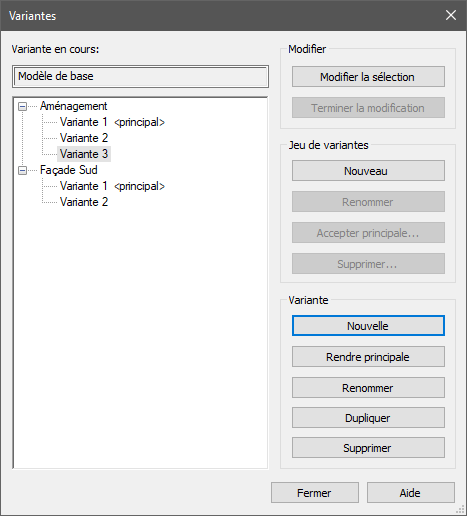Screen dimensions: 467x516
Task: Select Variante 2 under Façade Sud
Action: (84, 202)
